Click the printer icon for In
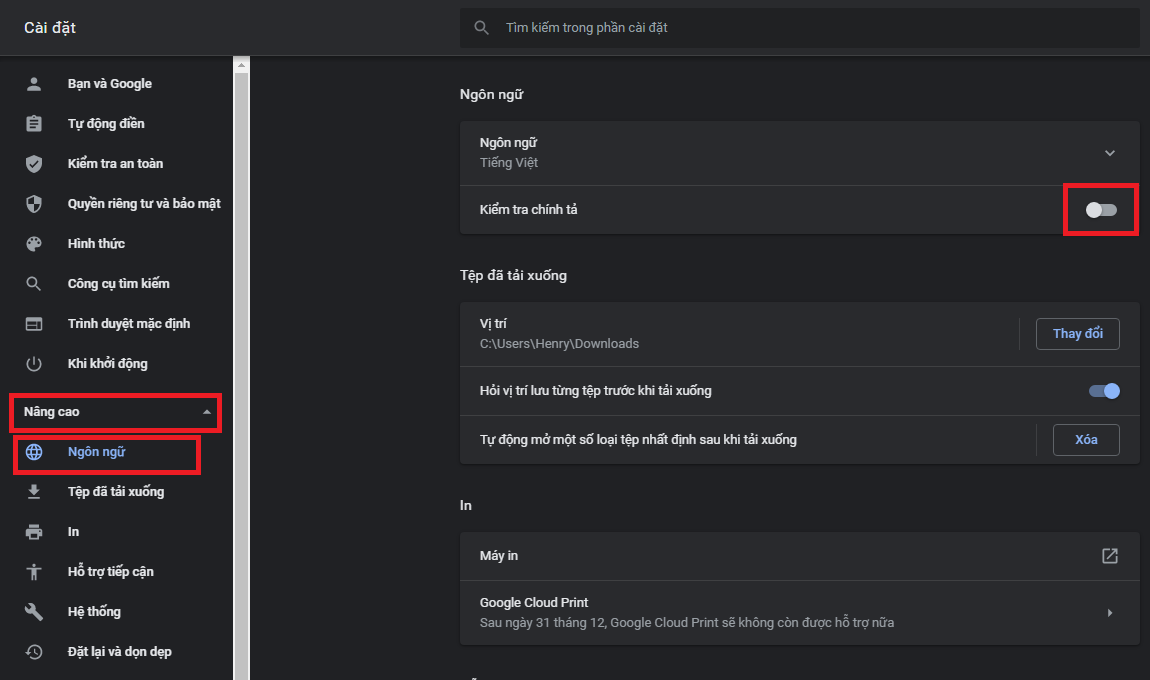Screen dimensions: 1150x680 pyautogui.click(x=34, y=532)
